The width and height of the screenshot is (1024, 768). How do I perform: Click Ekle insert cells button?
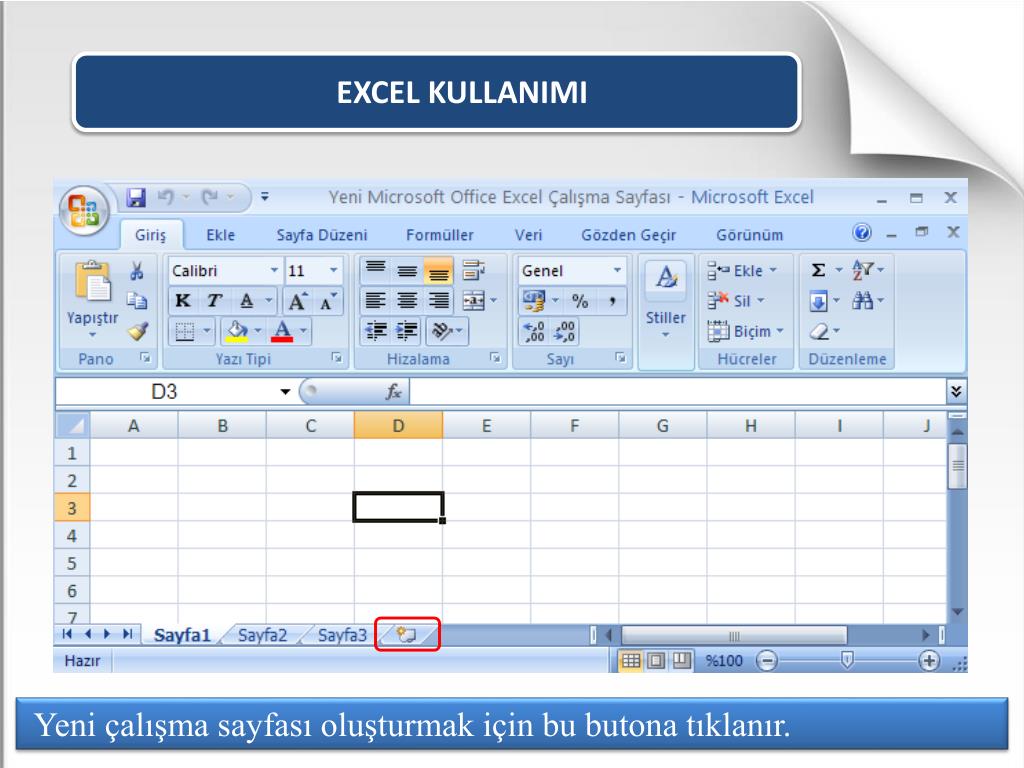tap(742, 270)
